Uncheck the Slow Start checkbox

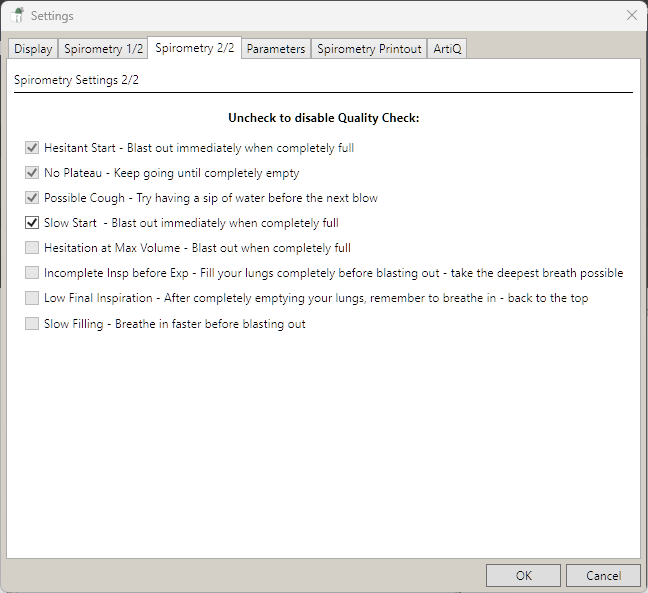[x=32, y=223]
